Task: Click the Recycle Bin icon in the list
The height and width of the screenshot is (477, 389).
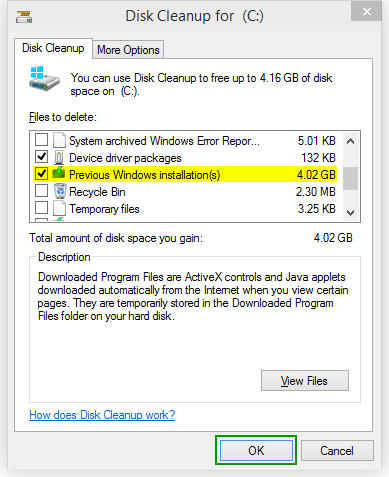Action: tap(60, 191)
